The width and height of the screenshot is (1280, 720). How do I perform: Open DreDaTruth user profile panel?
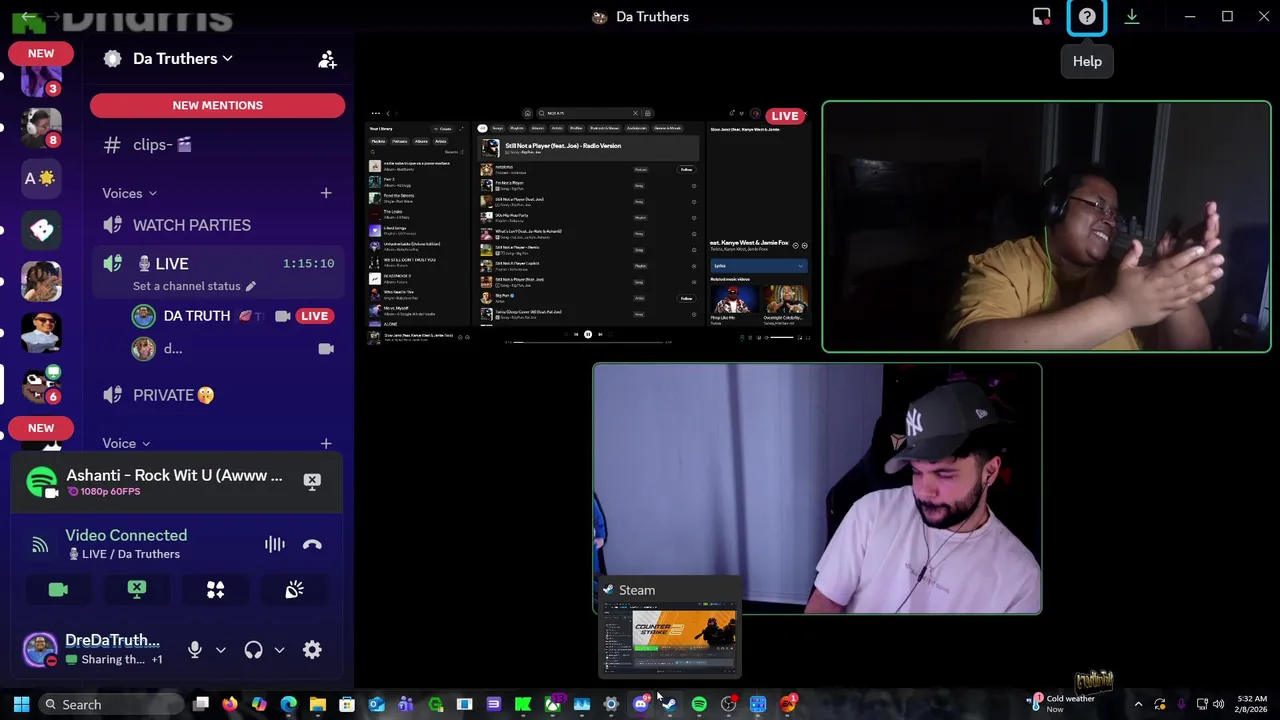point(92,649)
